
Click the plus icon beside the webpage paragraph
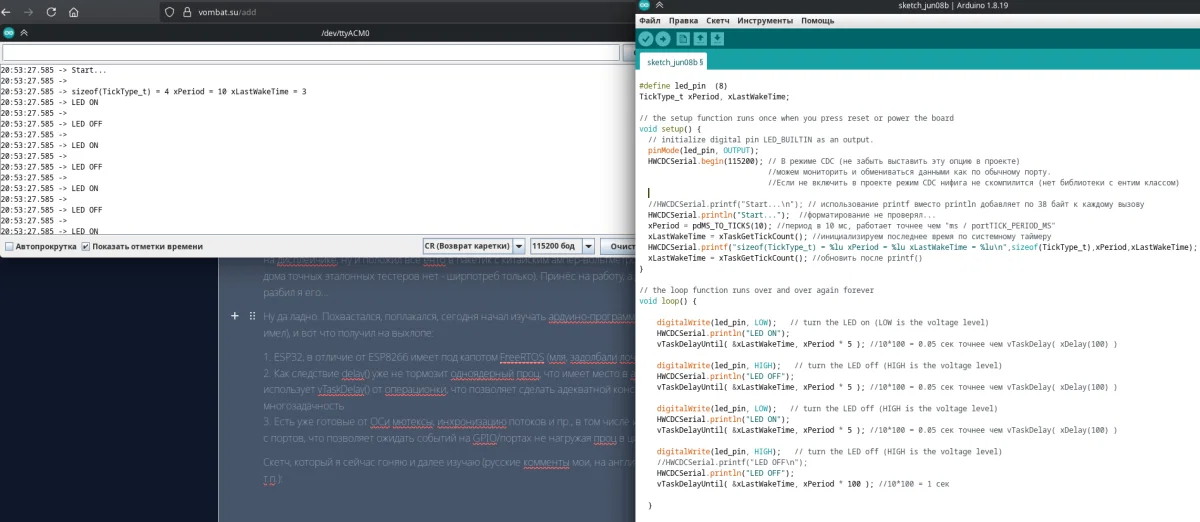pyautogui.click(x=236, y=315)
